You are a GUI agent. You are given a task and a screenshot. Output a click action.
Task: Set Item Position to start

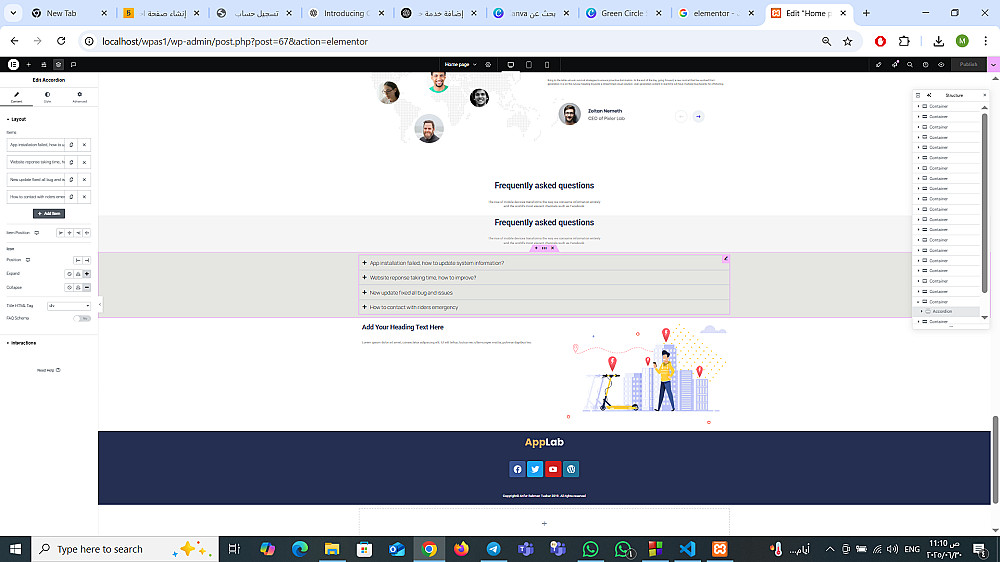pos(61,233)
